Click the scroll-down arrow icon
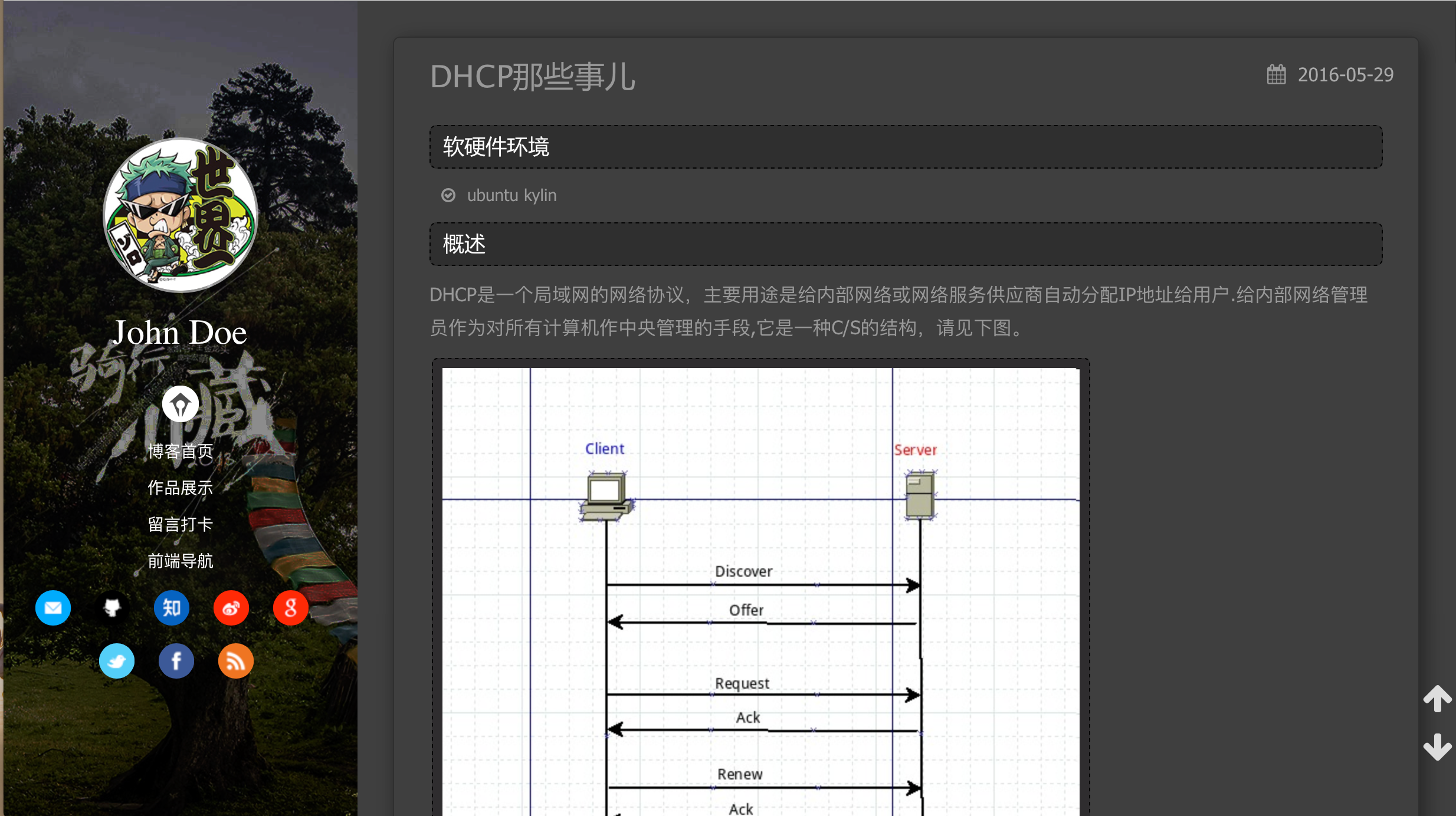The image size is (1456, 816). point(1437,747)
